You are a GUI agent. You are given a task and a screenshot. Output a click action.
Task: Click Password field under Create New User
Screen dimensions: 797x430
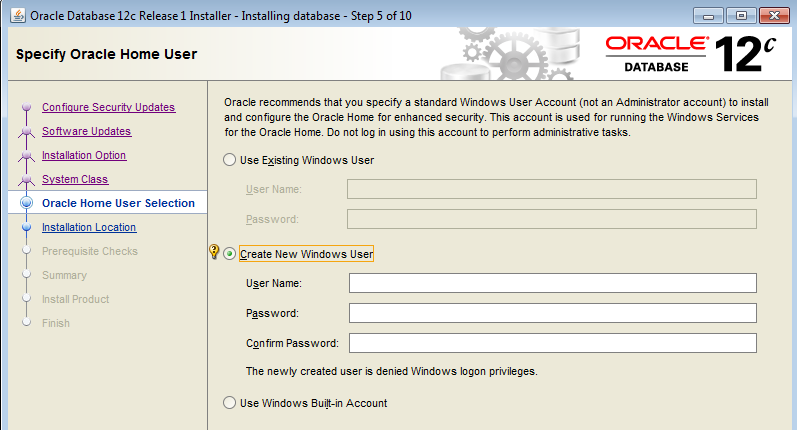[553, 313]
